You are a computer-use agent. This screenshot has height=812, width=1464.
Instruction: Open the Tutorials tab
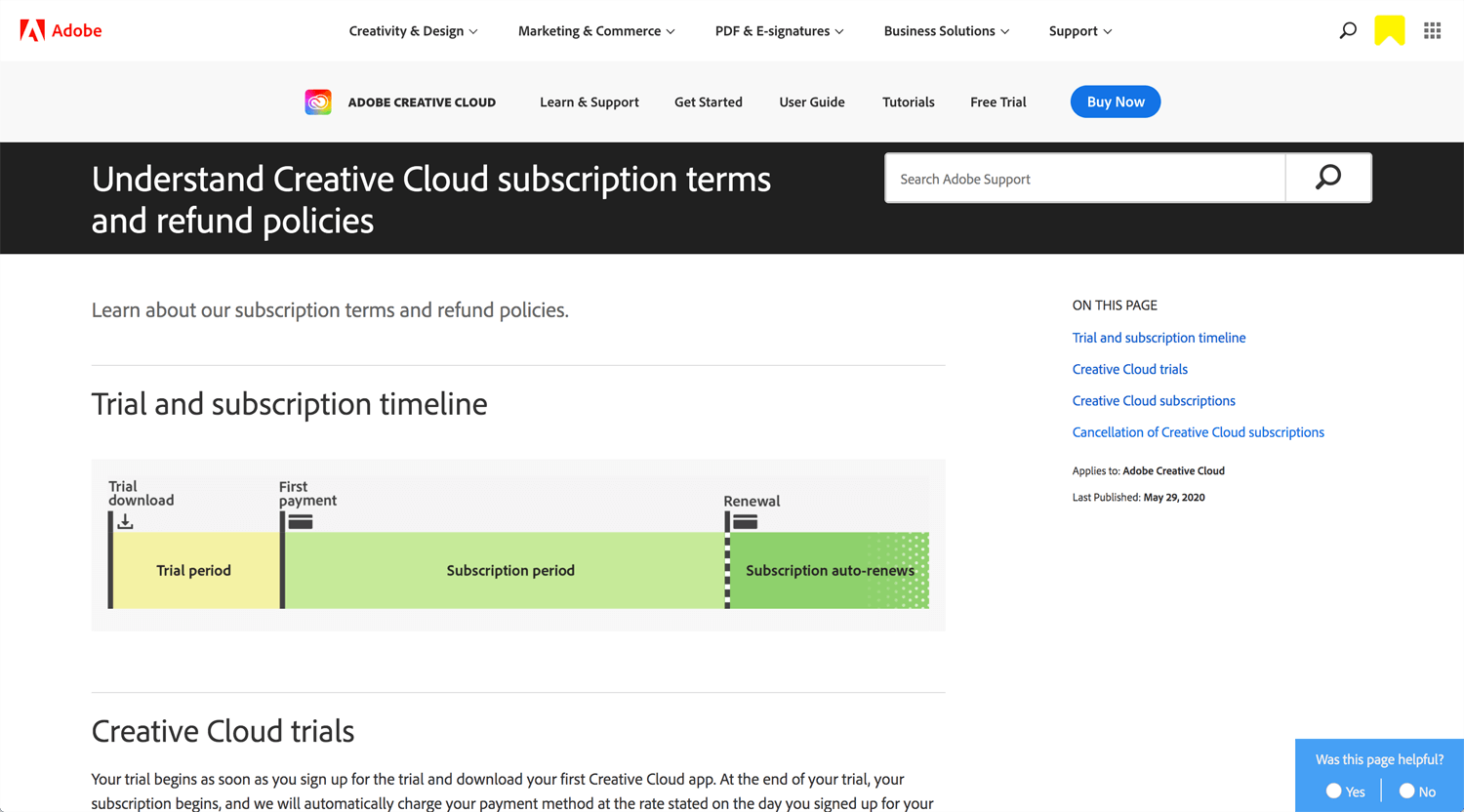click(x=909, y=101)
